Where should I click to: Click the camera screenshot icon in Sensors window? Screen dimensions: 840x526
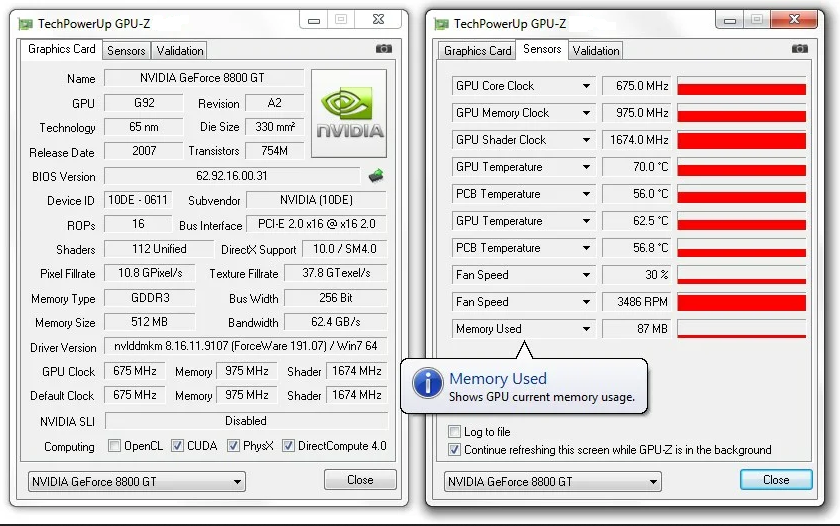coord(800,49)
